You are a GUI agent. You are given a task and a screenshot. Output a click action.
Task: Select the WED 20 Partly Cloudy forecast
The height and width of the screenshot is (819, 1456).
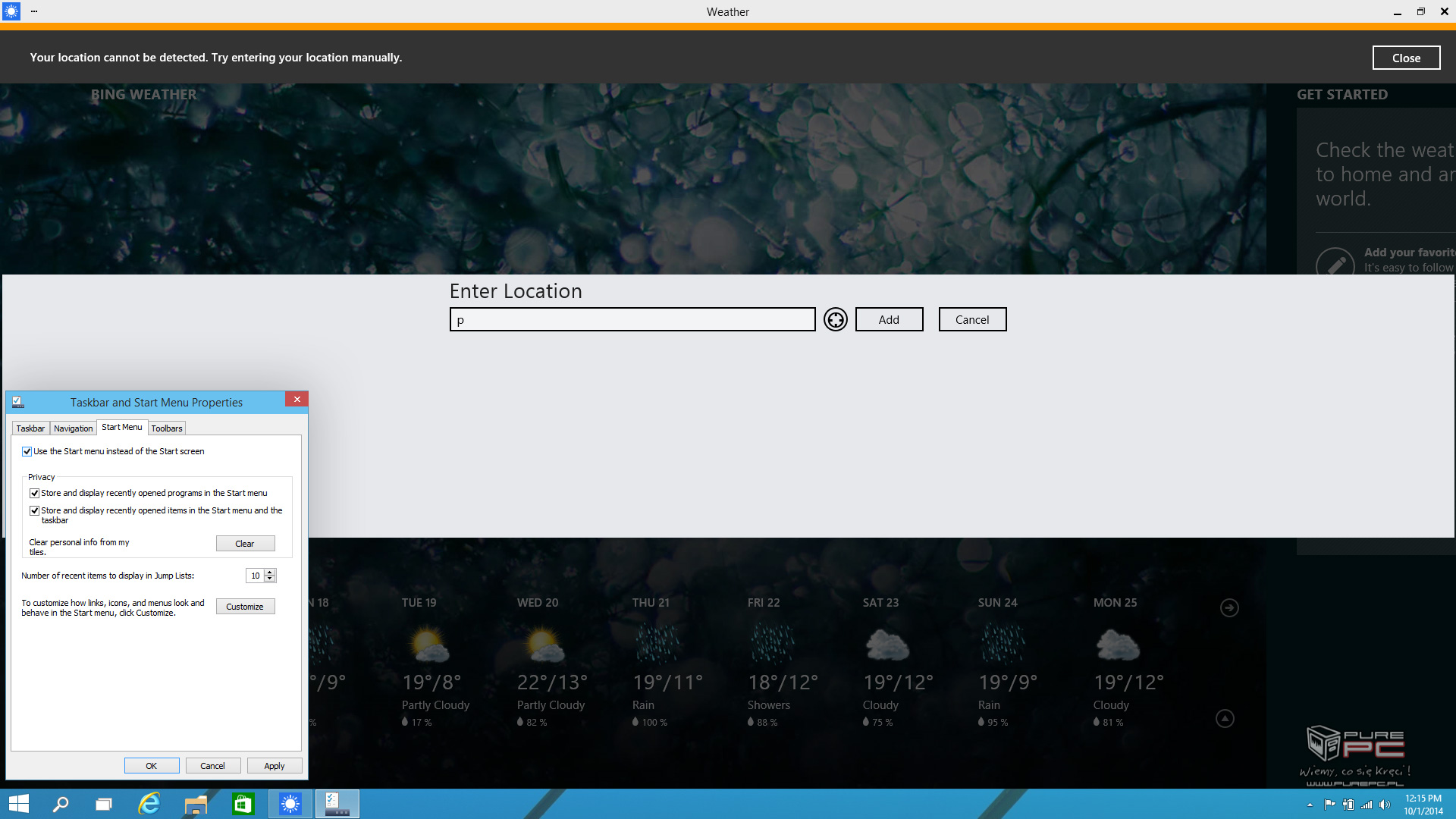(551, 664)
